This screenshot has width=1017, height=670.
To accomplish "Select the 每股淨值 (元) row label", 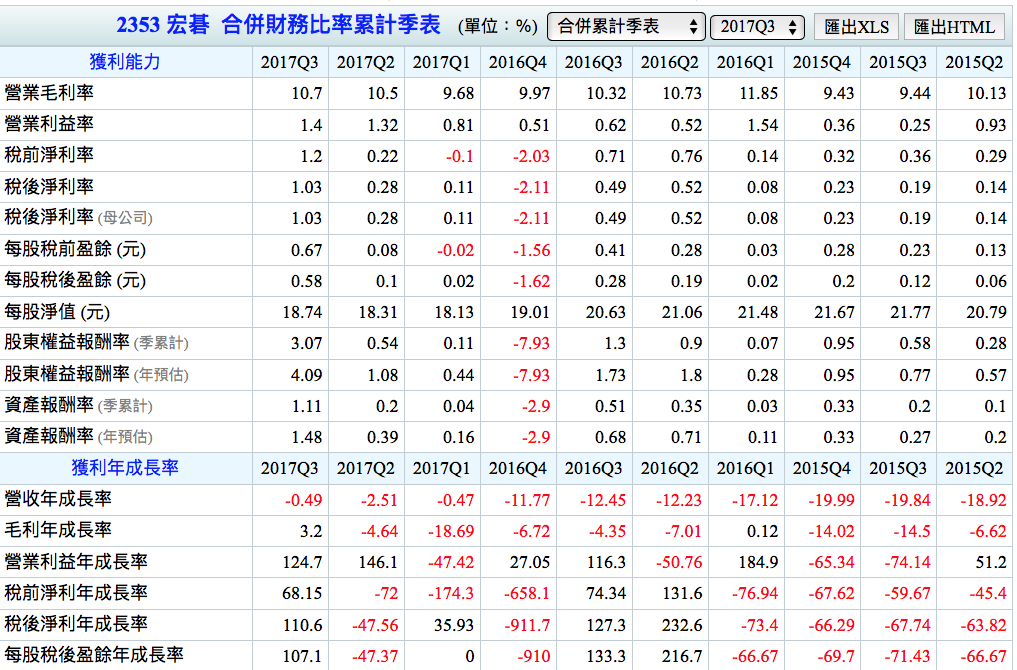I will [x=58, y=311].
